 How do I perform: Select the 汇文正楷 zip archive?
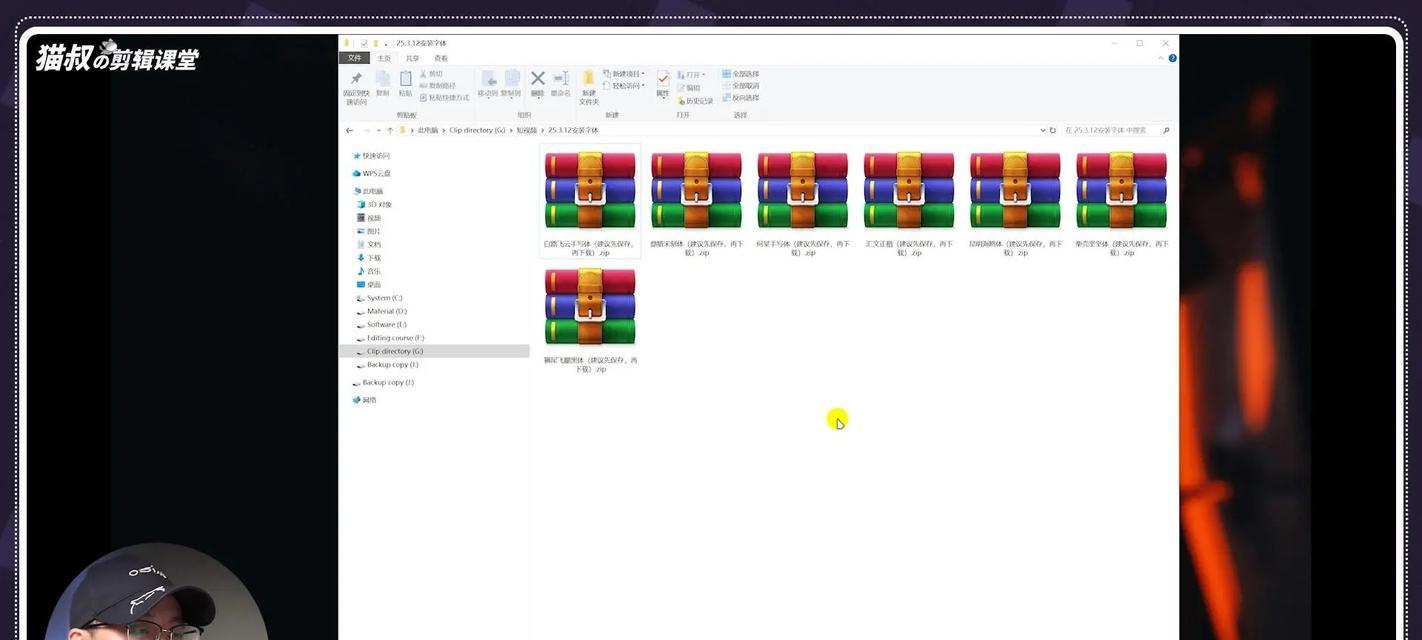point(908,203)
